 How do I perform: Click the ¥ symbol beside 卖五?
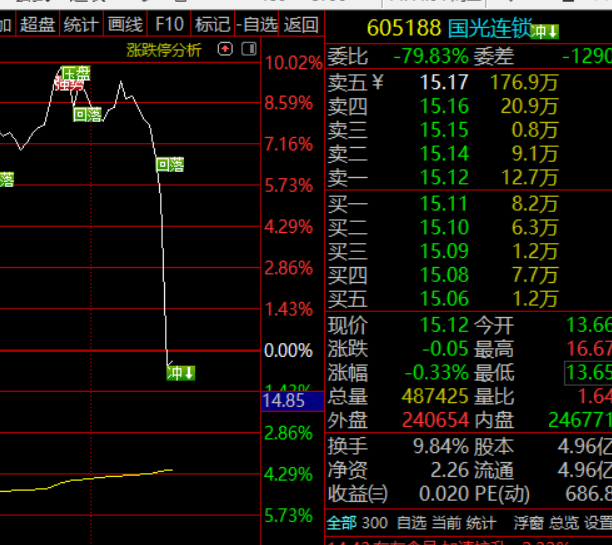pyautogui.click(x=377, y=82)
